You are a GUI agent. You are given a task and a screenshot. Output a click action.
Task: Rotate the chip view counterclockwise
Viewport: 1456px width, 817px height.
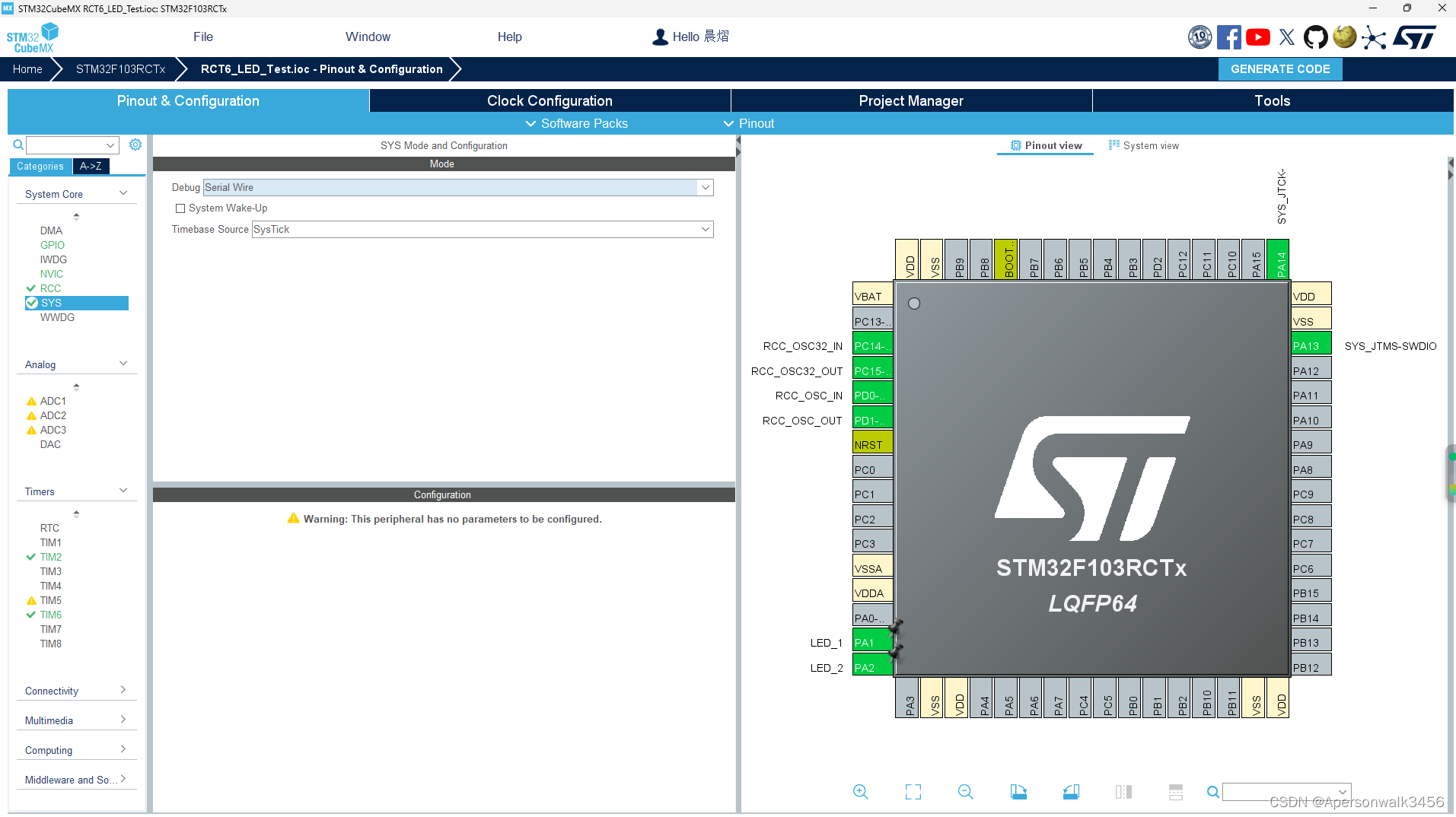[x=1072, y=791]
